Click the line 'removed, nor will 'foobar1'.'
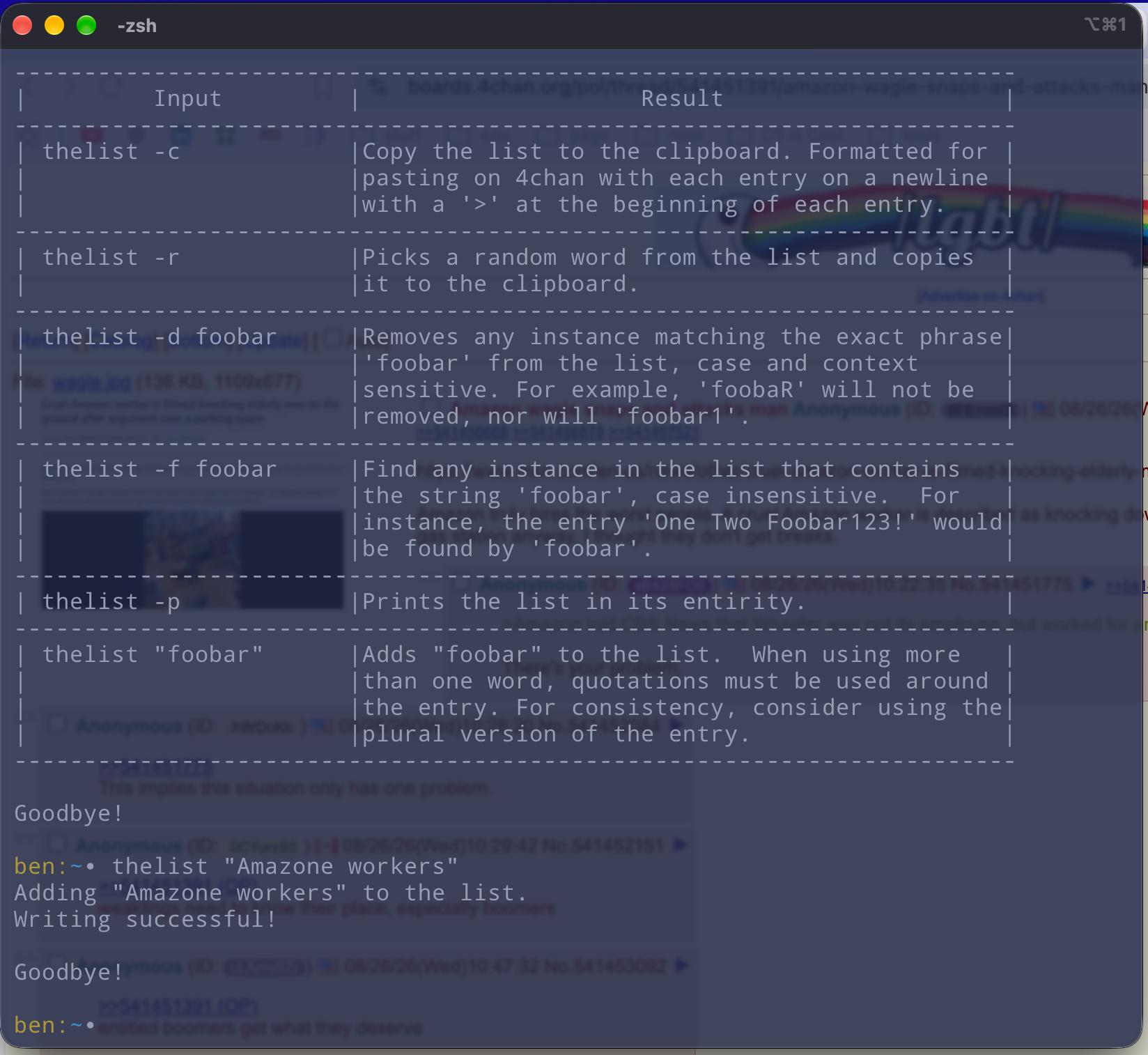This screenshot has height=1055, width=1148. tap(557, 417)
